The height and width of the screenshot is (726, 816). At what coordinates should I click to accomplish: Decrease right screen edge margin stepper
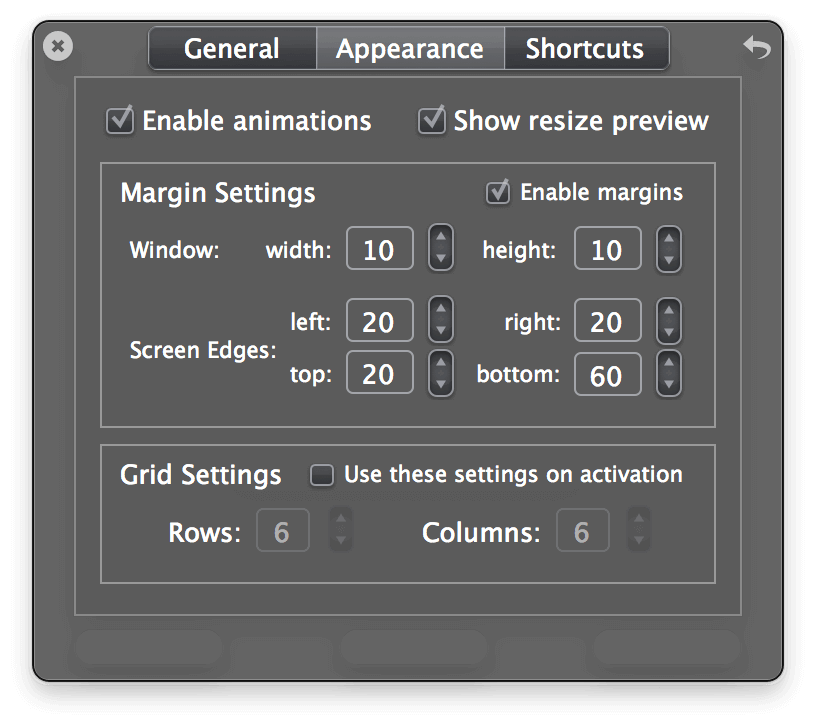point(669,332)
